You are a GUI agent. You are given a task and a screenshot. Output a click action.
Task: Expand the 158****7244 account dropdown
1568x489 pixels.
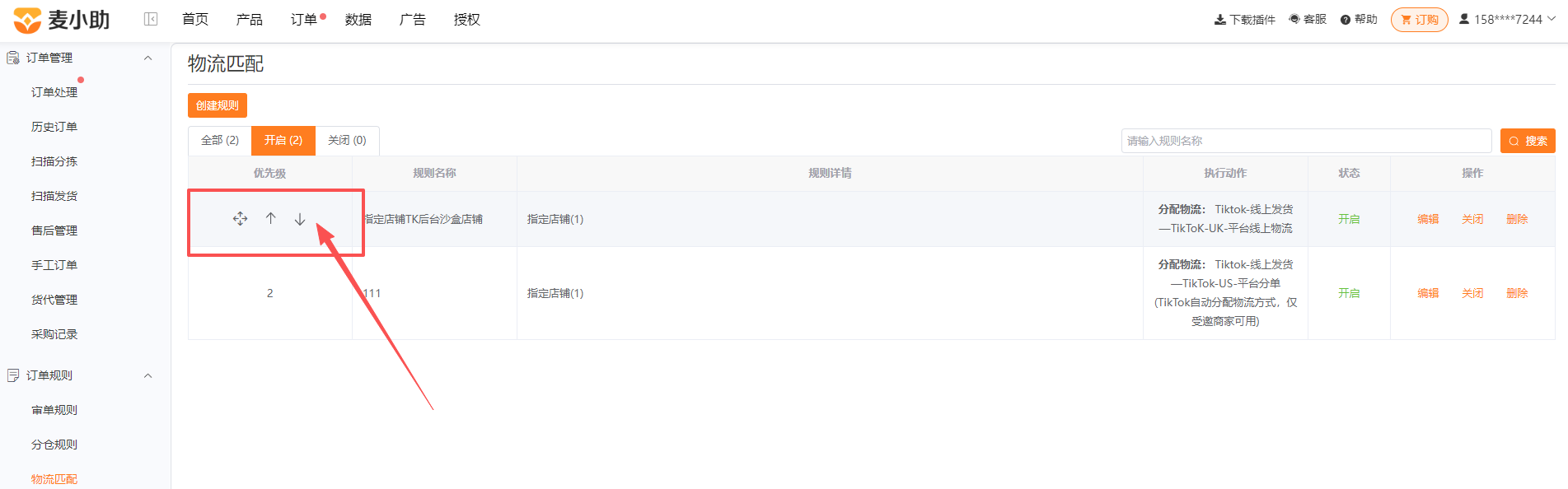click(1552, 19)
